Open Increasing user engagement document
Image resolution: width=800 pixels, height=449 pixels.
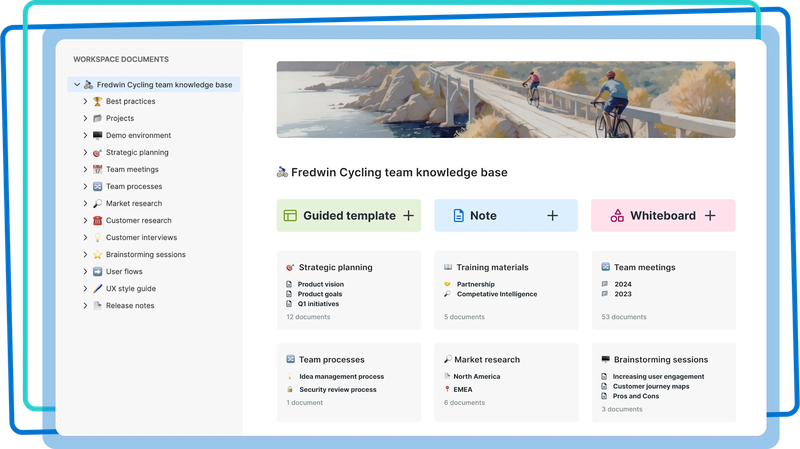[658, 377]
